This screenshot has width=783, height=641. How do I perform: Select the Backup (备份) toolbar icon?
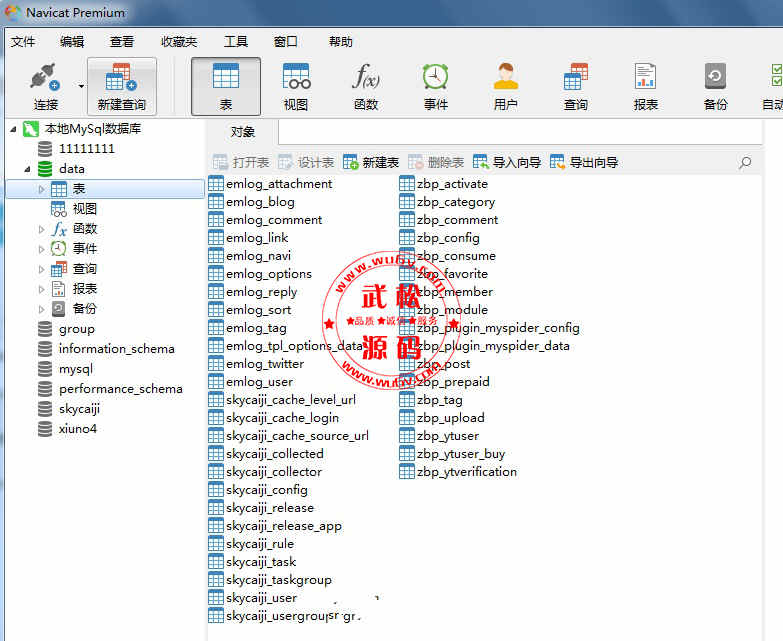tap(715, 86)
